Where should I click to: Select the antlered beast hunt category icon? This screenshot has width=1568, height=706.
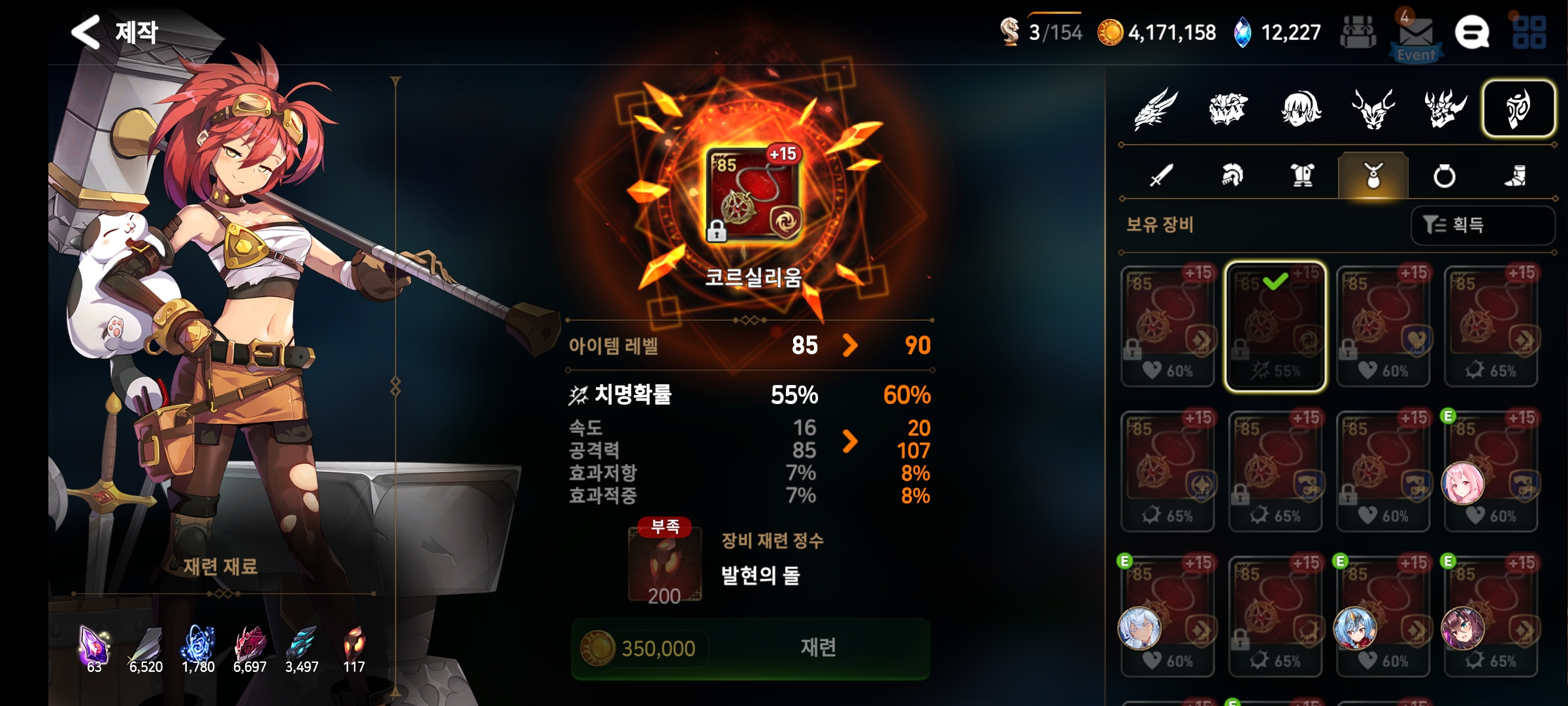tap(1373, 109)
